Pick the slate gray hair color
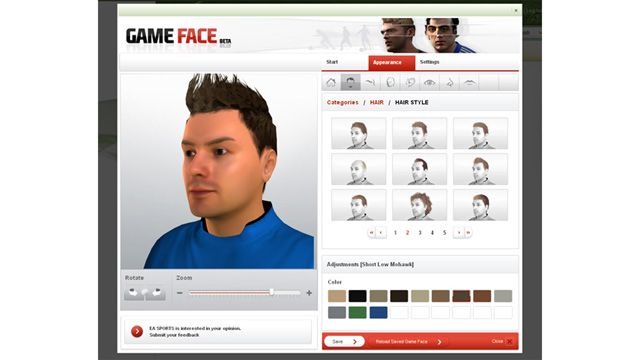 point(337,313)
